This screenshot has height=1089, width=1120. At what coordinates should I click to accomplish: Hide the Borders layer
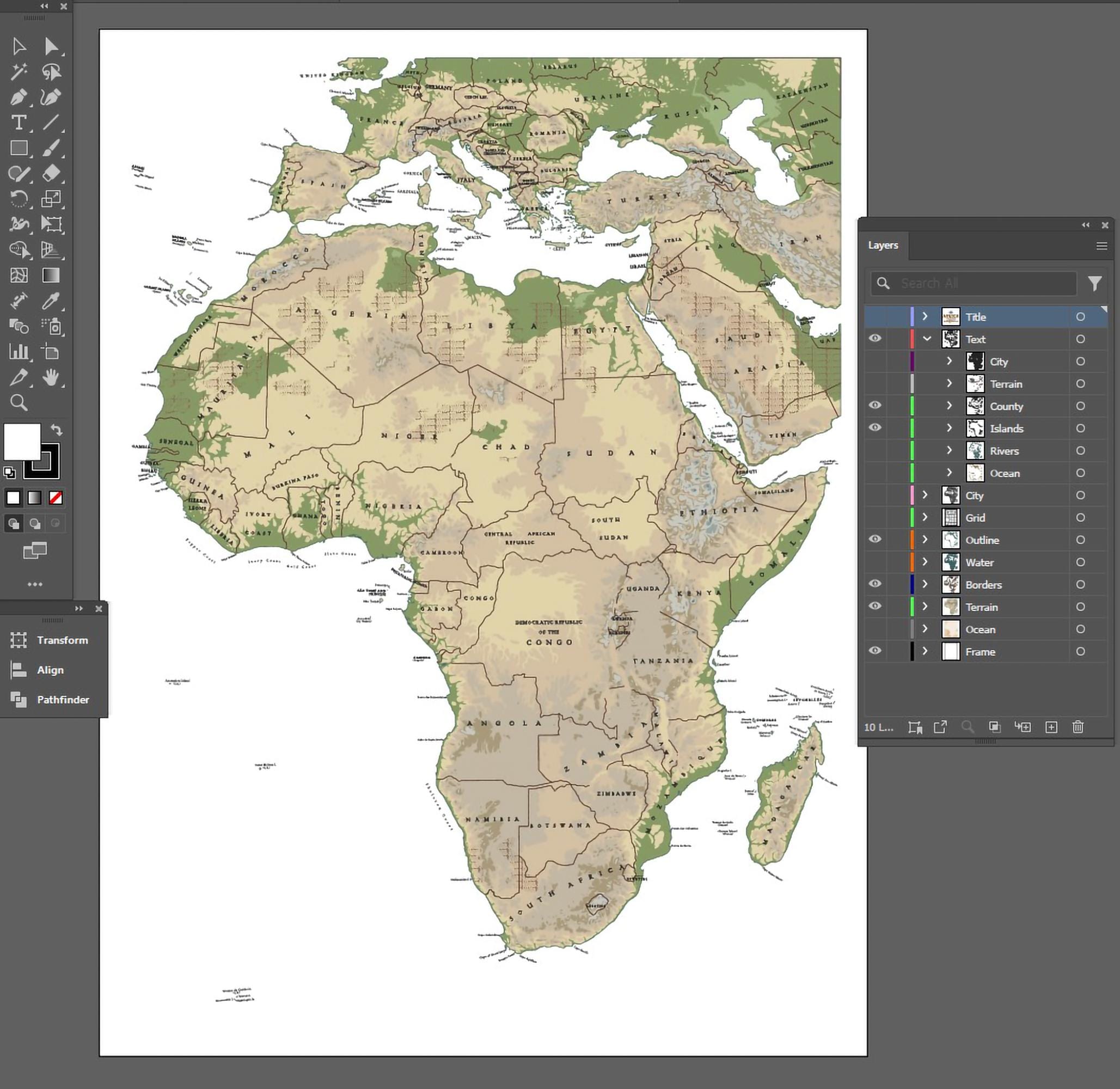click(875, 584)
